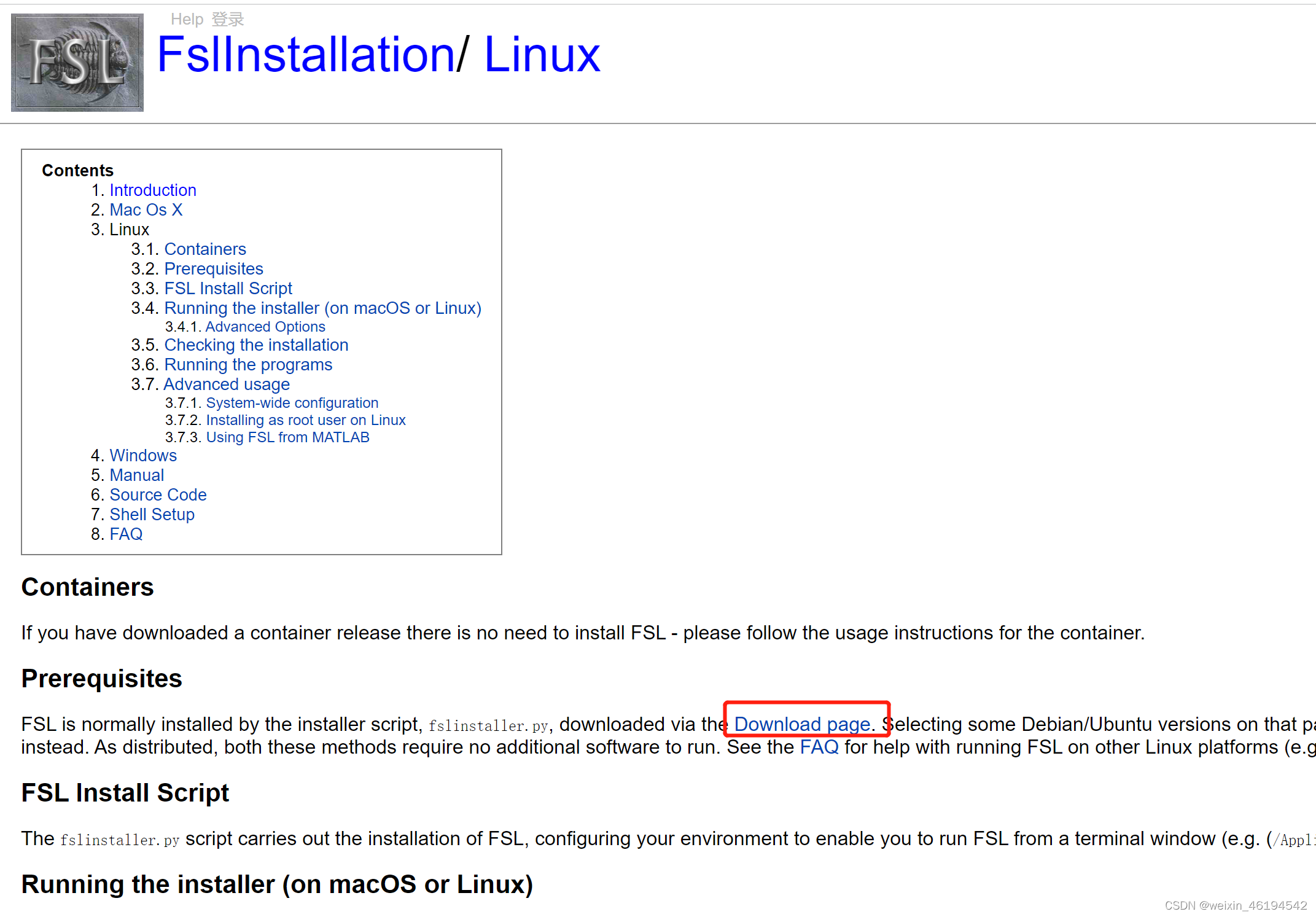The height and width of the screenshot is (917, 1316).
Task: Select the Advanced Options sub-entry
Action: (265, 327)
